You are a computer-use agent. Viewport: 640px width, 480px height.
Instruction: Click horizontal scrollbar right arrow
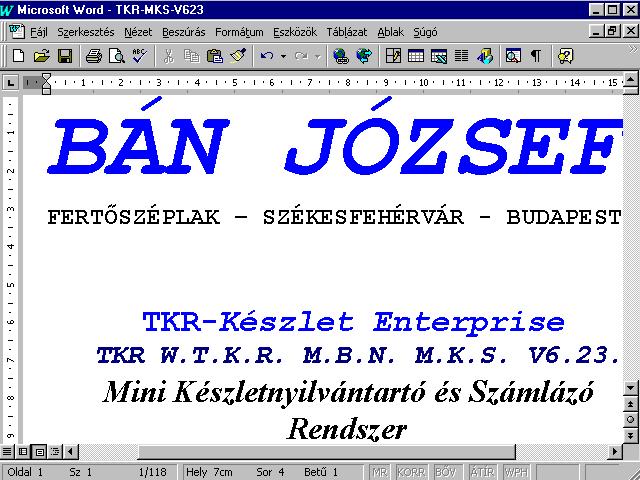615,451
